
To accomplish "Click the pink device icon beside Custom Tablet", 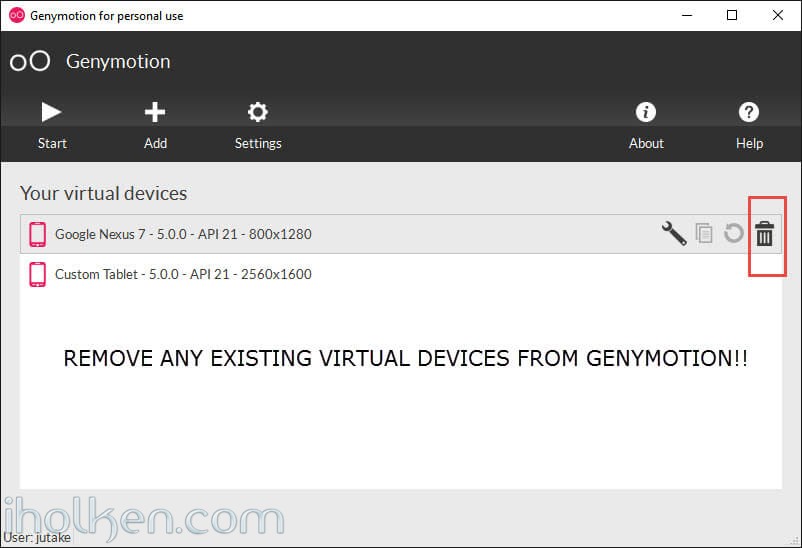I will pyautogui.click(x=37, y=274).
